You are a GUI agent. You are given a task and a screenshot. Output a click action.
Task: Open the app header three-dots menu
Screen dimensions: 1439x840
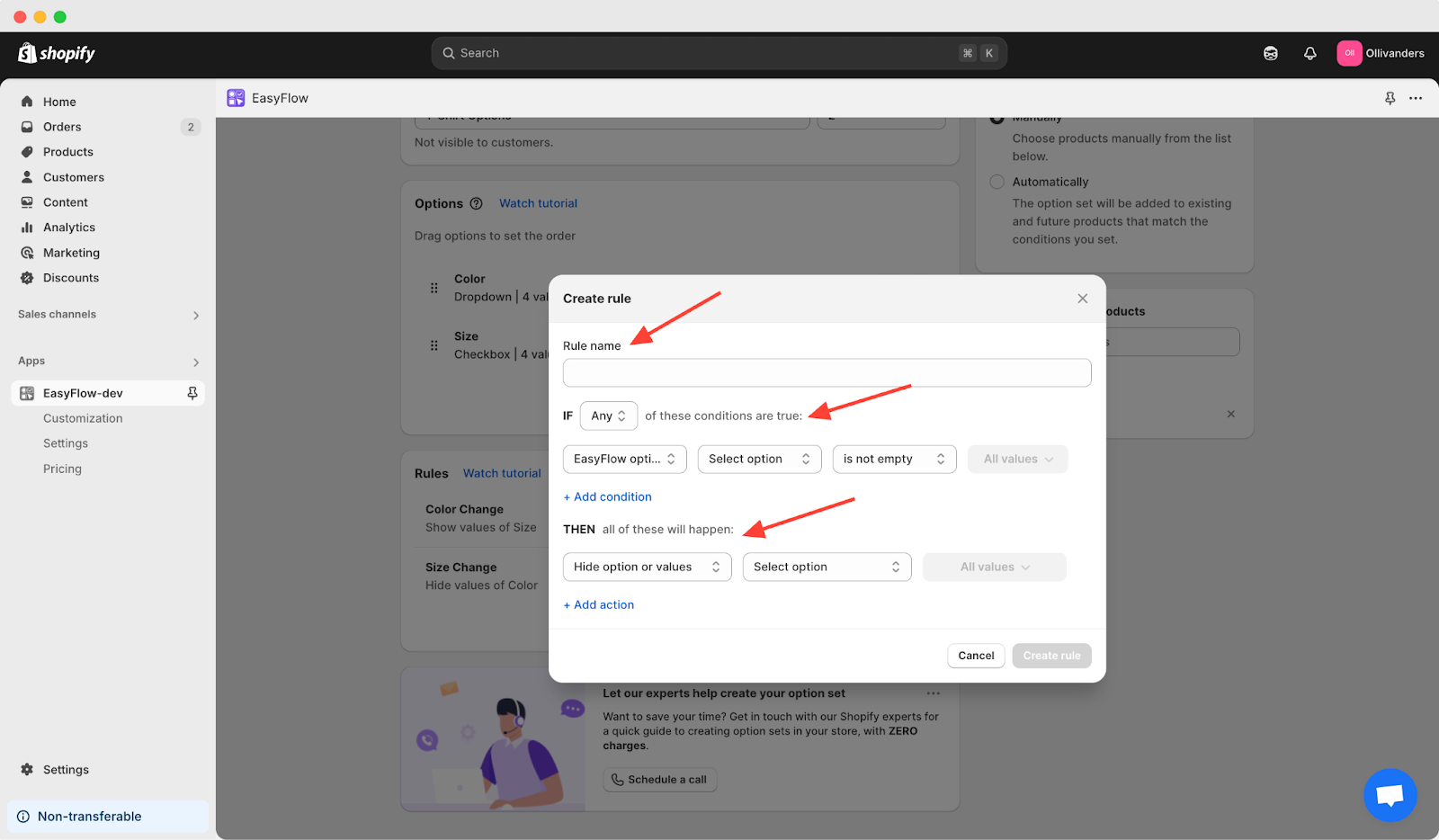coord(1416,98)
